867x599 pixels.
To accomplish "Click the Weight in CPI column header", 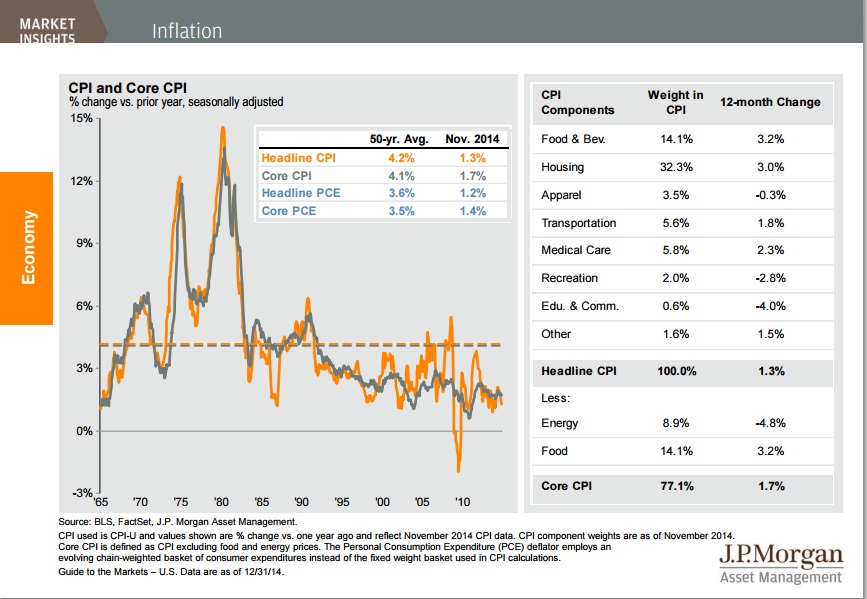I will coord(675,102).
